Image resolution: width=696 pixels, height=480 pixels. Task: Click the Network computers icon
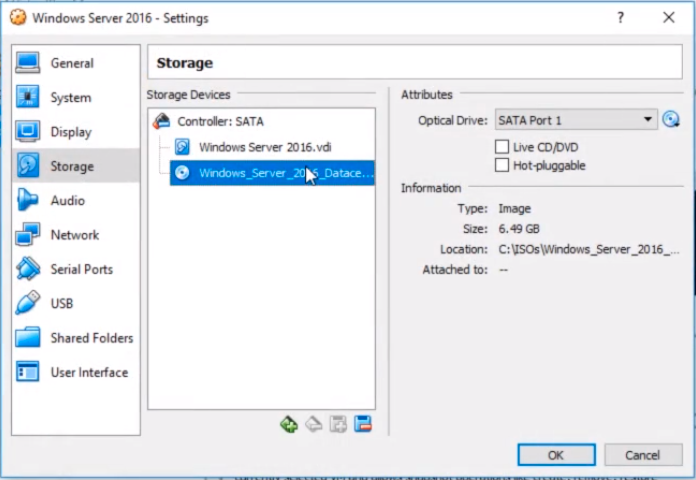28,234
